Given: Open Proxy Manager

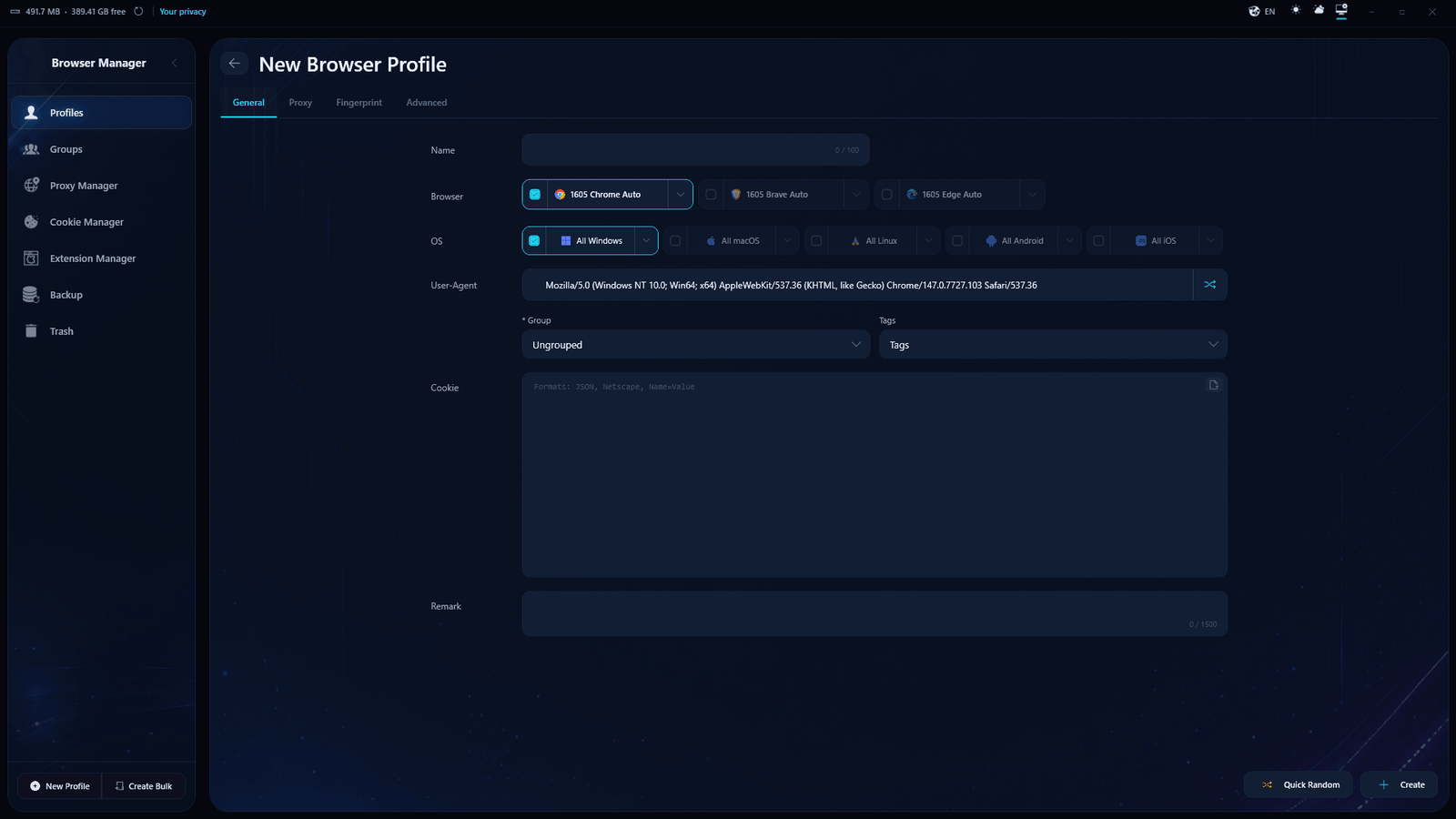Looking at the screenshot, I should click(101, 186).
